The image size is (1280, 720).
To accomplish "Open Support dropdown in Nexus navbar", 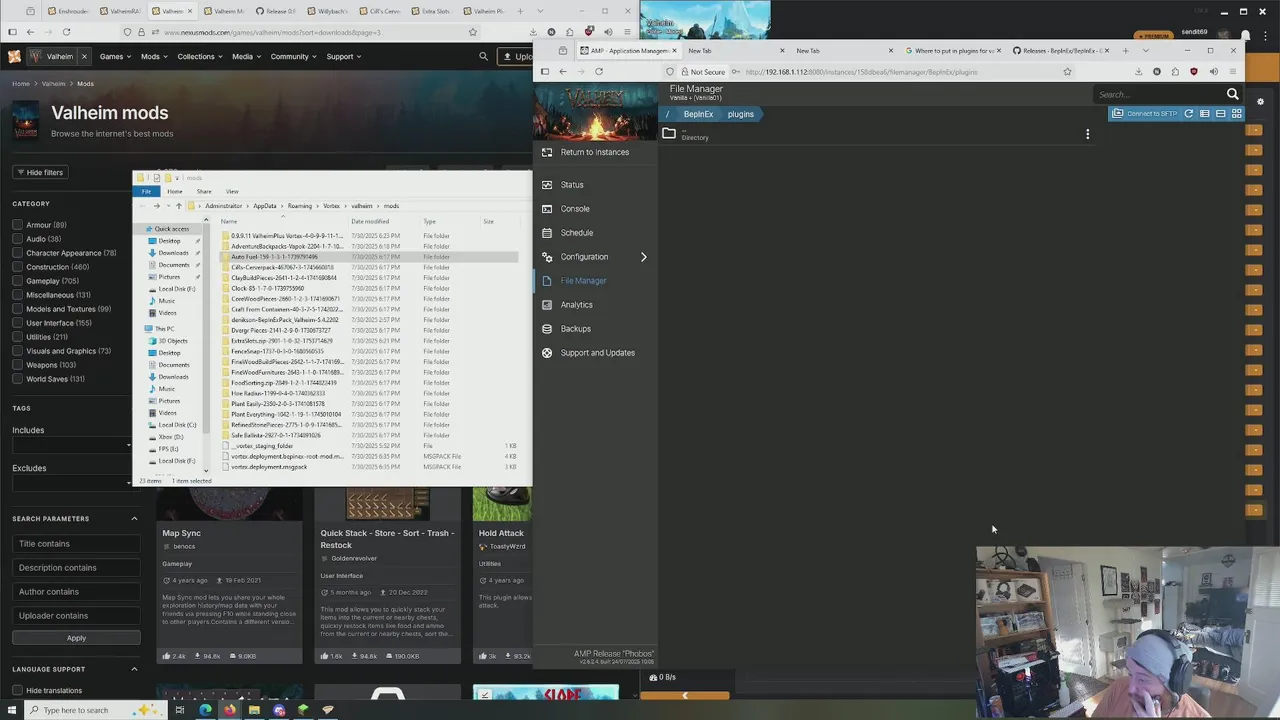I will (344, 57).
